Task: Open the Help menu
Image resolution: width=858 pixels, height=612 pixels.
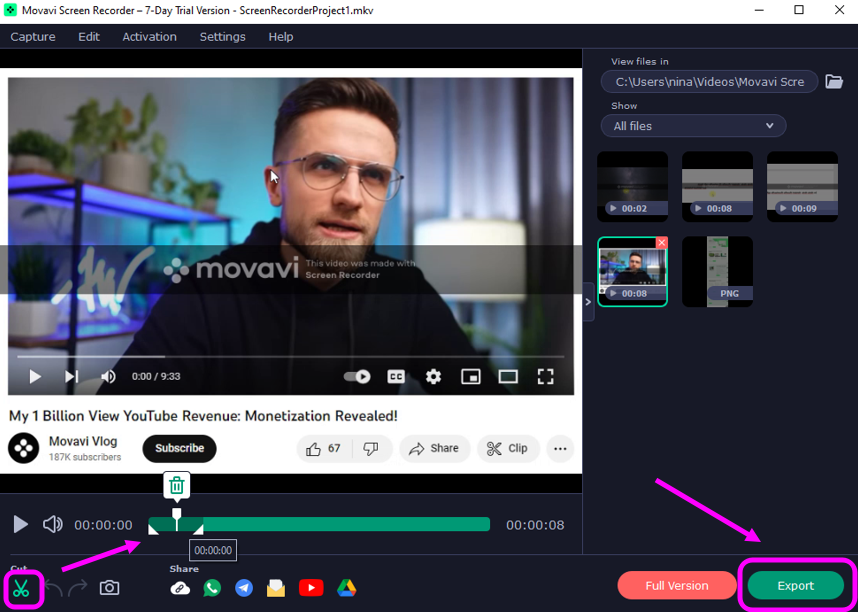Action: 281,37
